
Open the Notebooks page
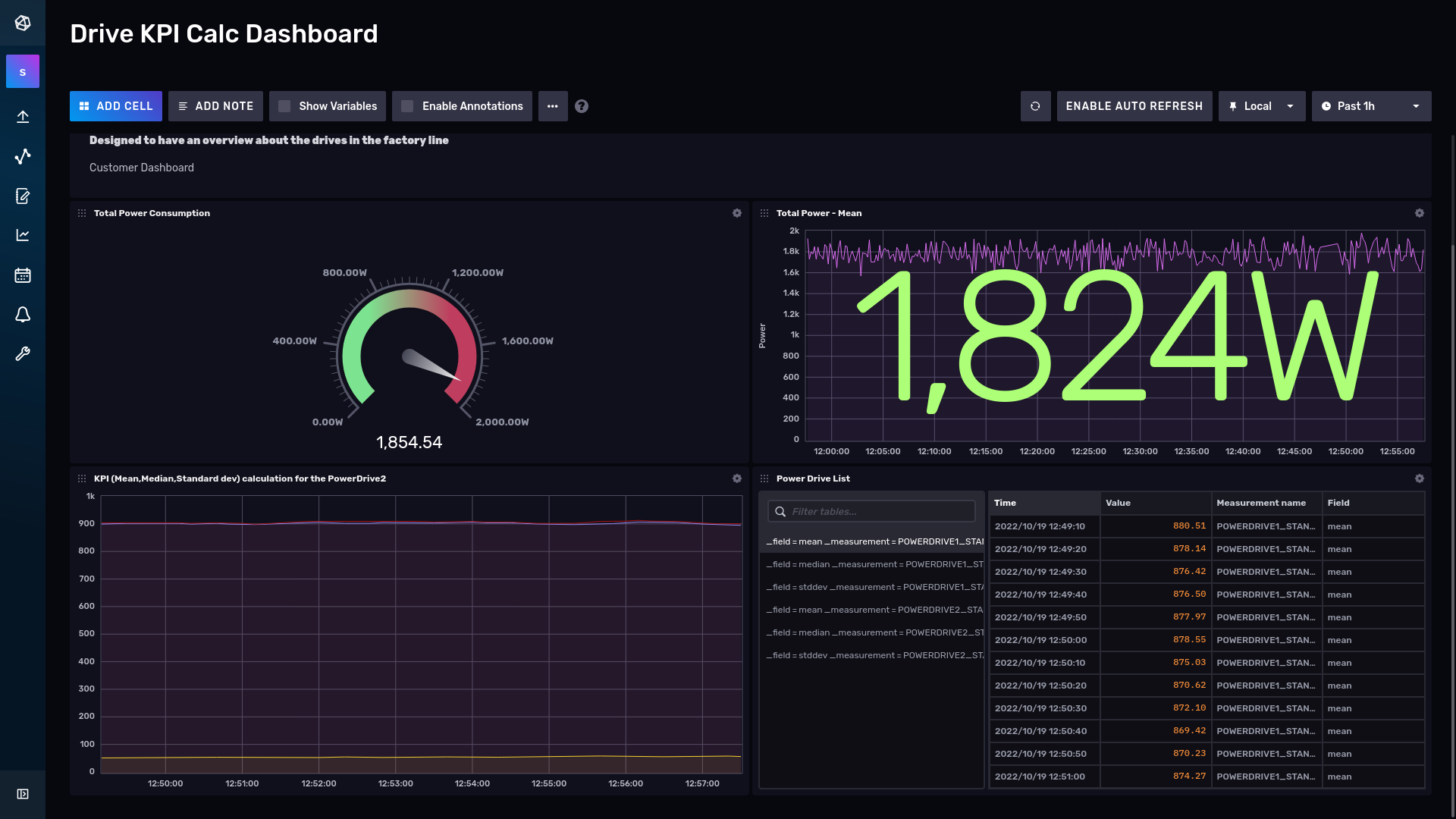23,196
